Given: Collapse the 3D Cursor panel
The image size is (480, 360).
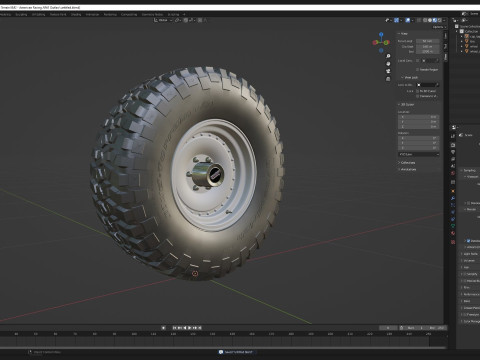Looking at the screenshot, I should click(x=406, y=104).
